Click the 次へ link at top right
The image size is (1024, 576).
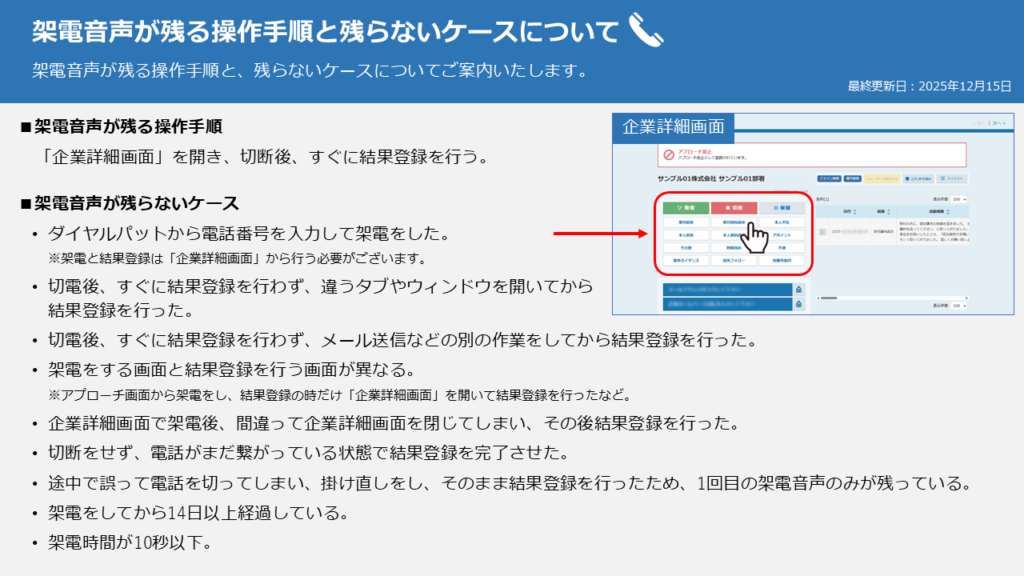pos(997,122)
